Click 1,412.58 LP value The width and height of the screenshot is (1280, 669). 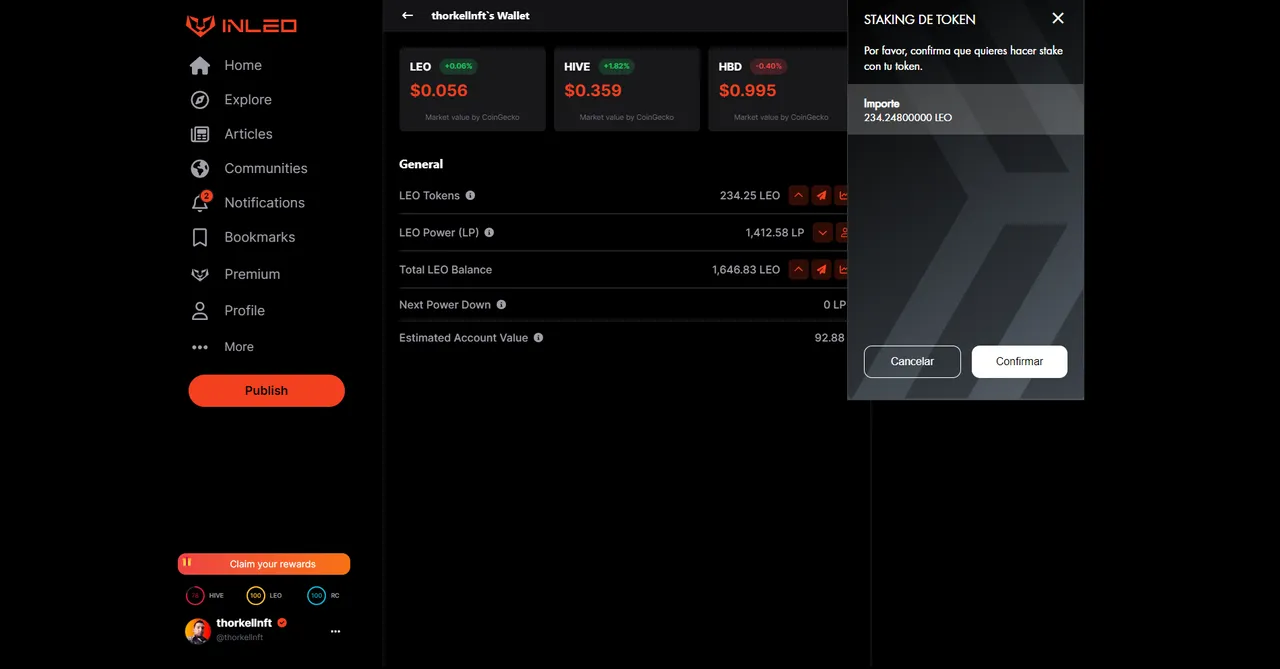coord(775,233)
